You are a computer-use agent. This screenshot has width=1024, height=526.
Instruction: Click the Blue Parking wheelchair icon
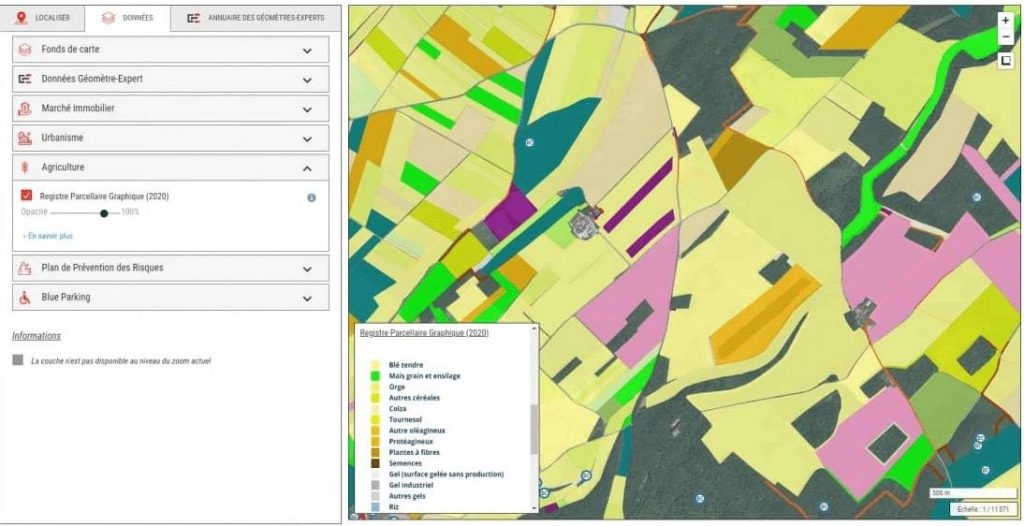click(25, 297)
